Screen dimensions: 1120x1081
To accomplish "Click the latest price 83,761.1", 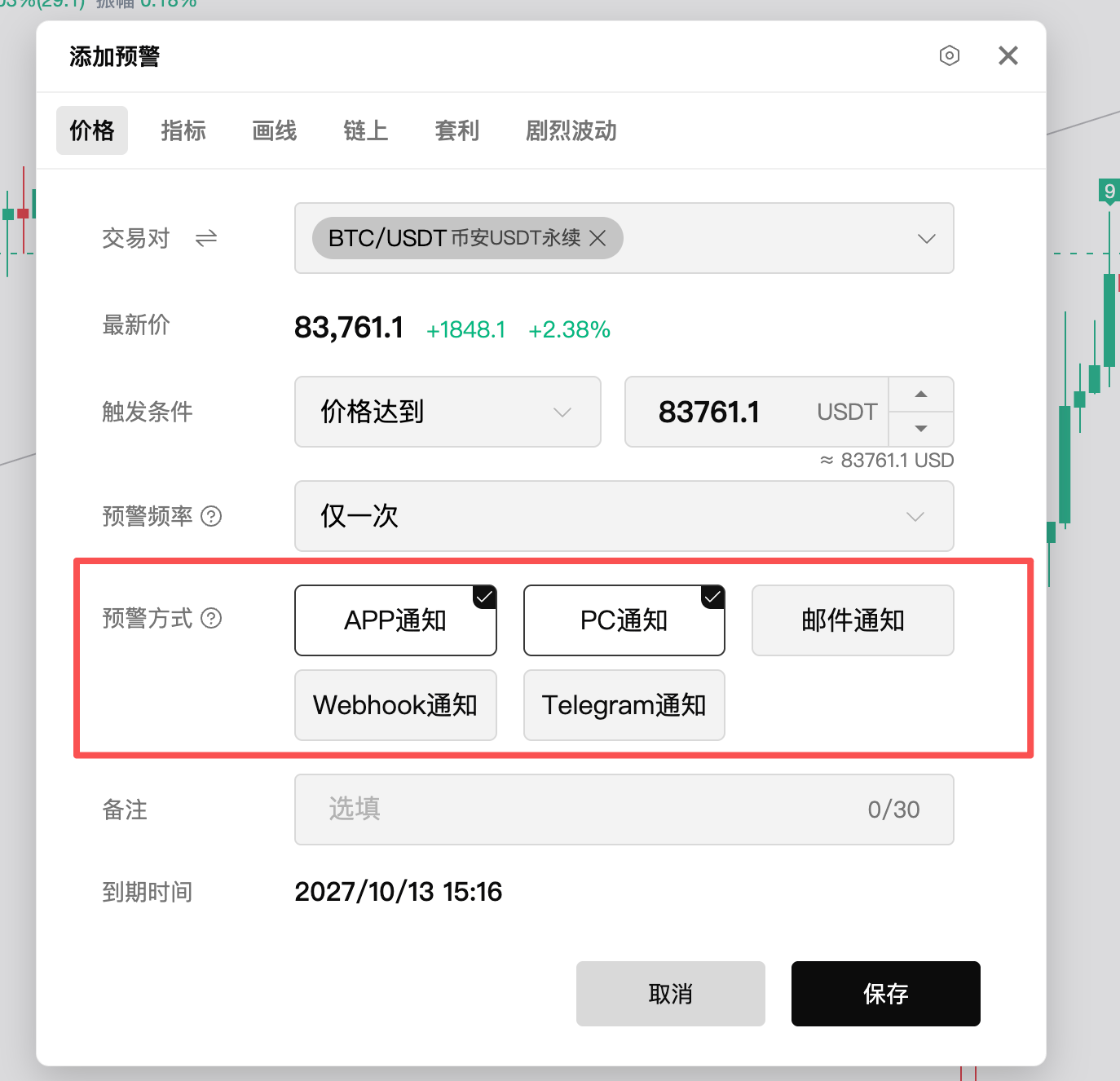I will click(349, 328).
